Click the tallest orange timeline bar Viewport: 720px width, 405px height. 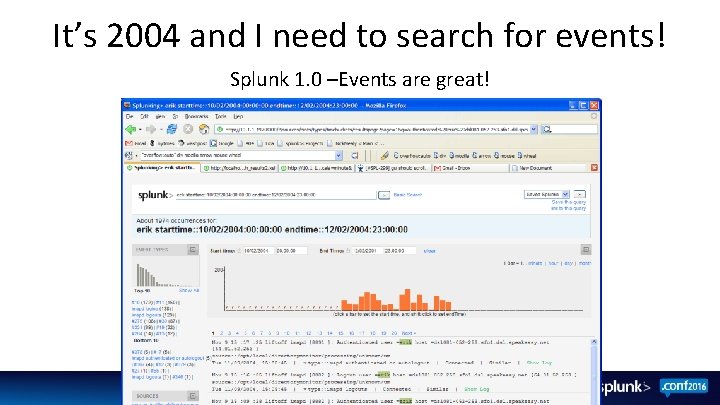pos(407,300)
